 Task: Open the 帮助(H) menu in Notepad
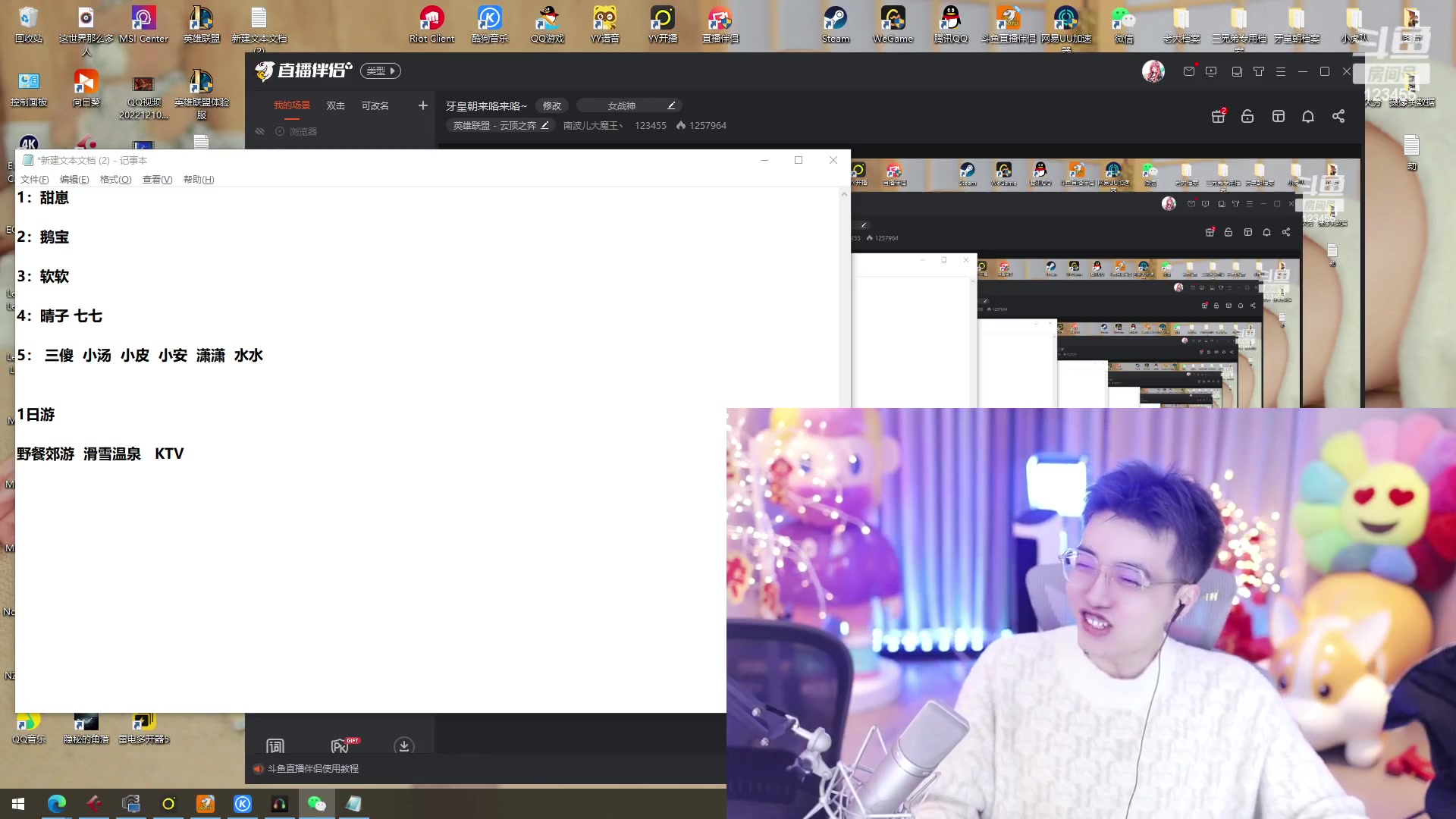point(199,180)
